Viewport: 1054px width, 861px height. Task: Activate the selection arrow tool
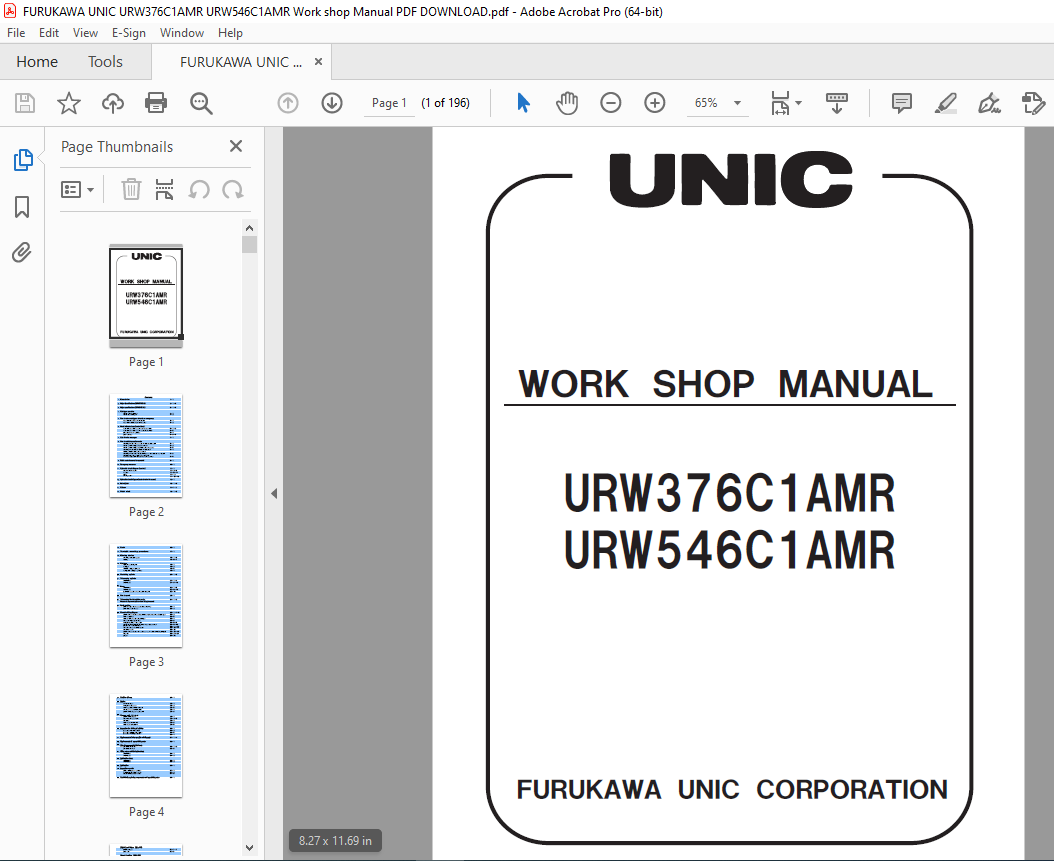coord(523,103)
